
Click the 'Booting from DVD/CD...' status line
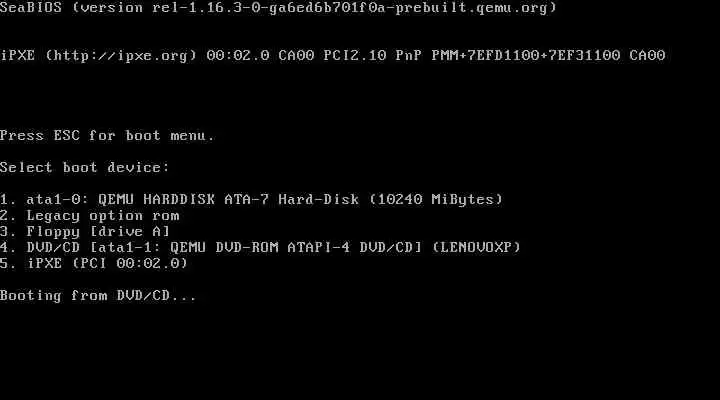pyautogui.click(x=98, y=296)
